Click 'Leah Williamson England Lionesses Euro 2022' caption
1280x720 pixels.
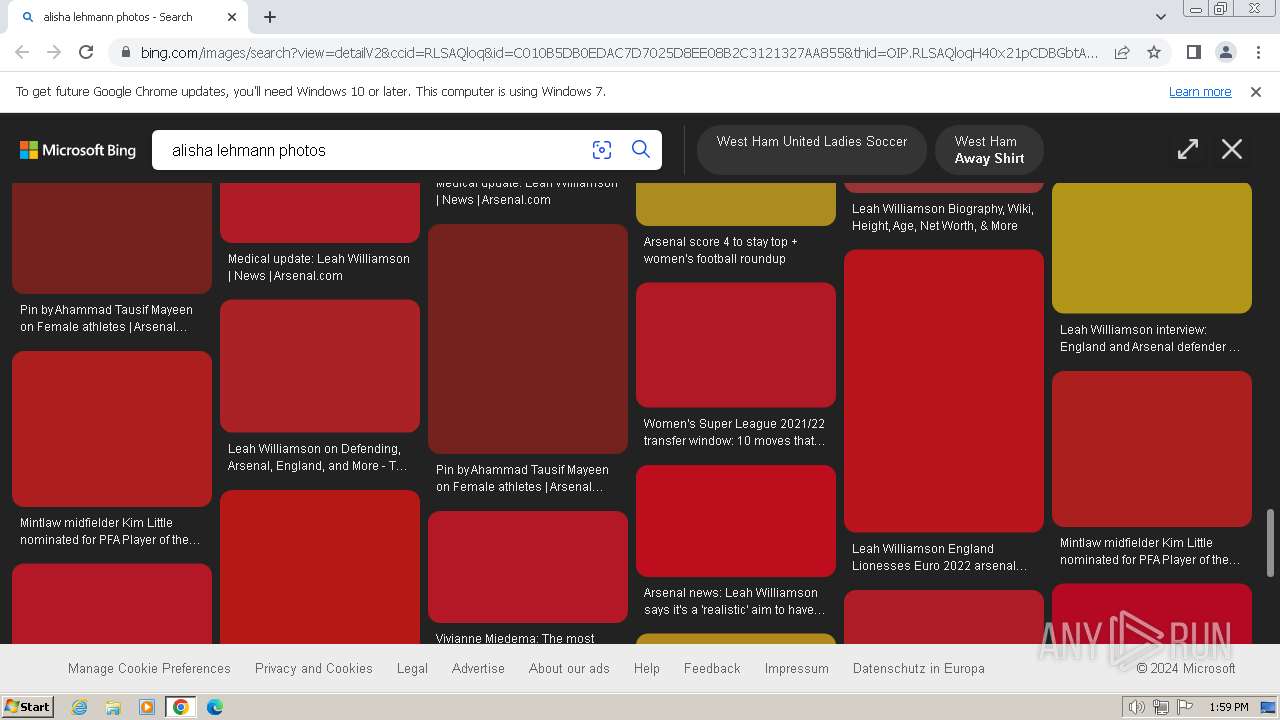940,557
